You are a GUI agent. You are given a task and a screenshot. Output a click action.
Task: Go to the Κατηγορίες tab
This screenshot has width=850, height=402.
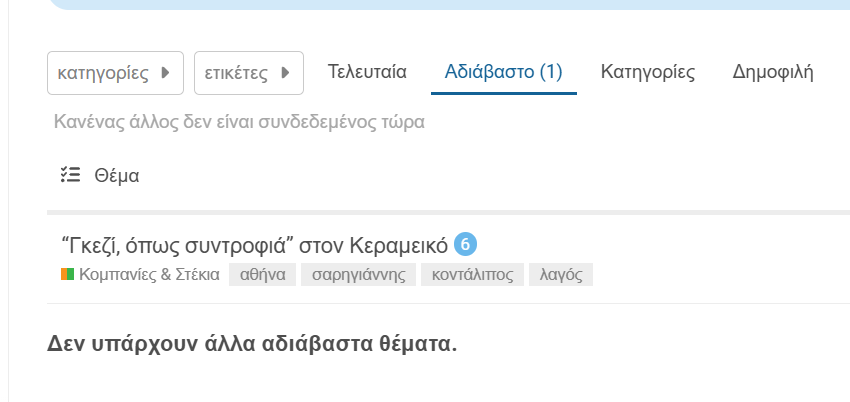(648, 72)
